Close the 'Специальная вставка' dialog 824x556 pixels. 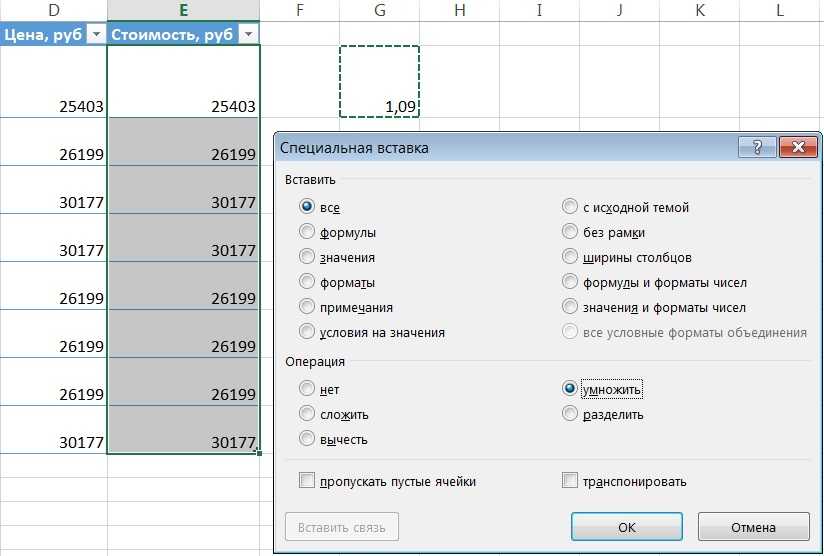coord(798,147)
